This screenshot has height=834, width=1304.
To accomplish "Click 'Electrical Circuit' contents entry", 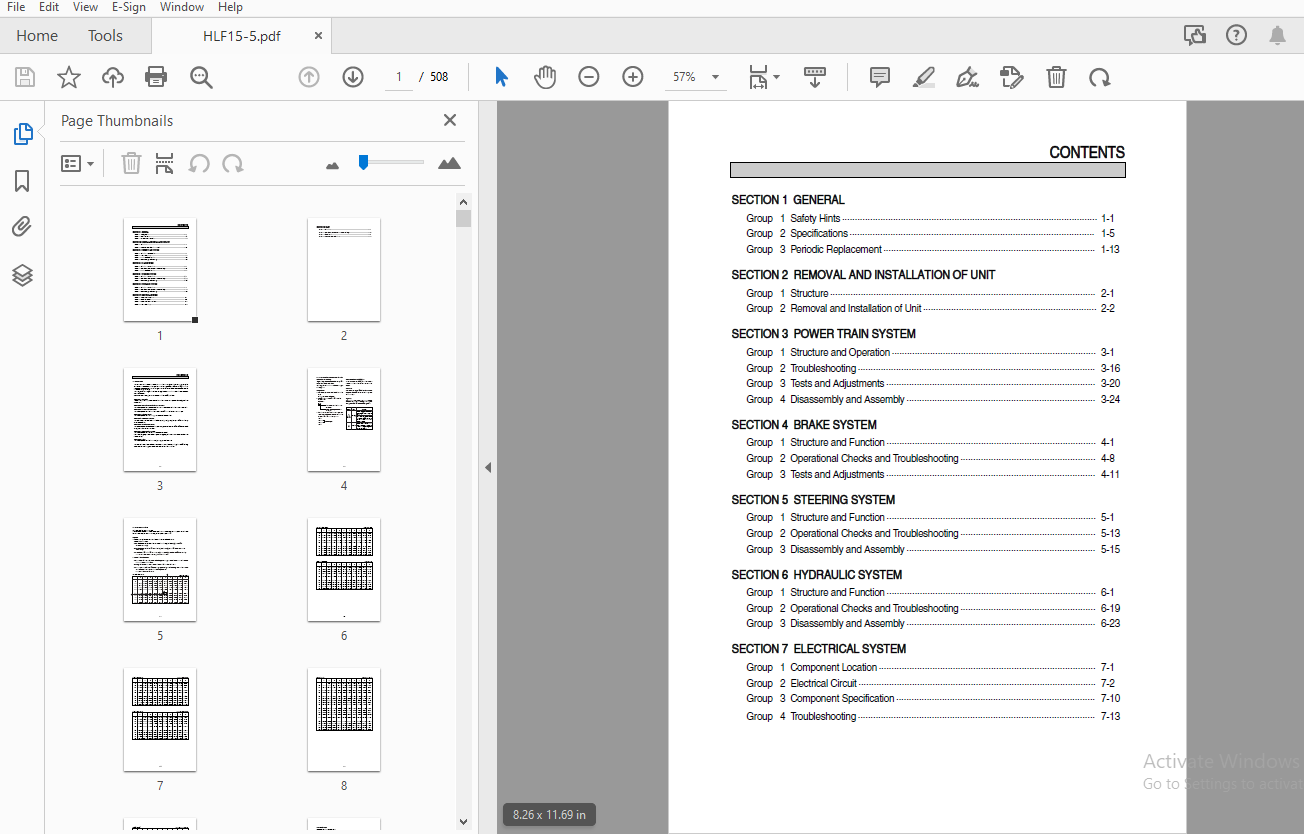I will (823, 683).
